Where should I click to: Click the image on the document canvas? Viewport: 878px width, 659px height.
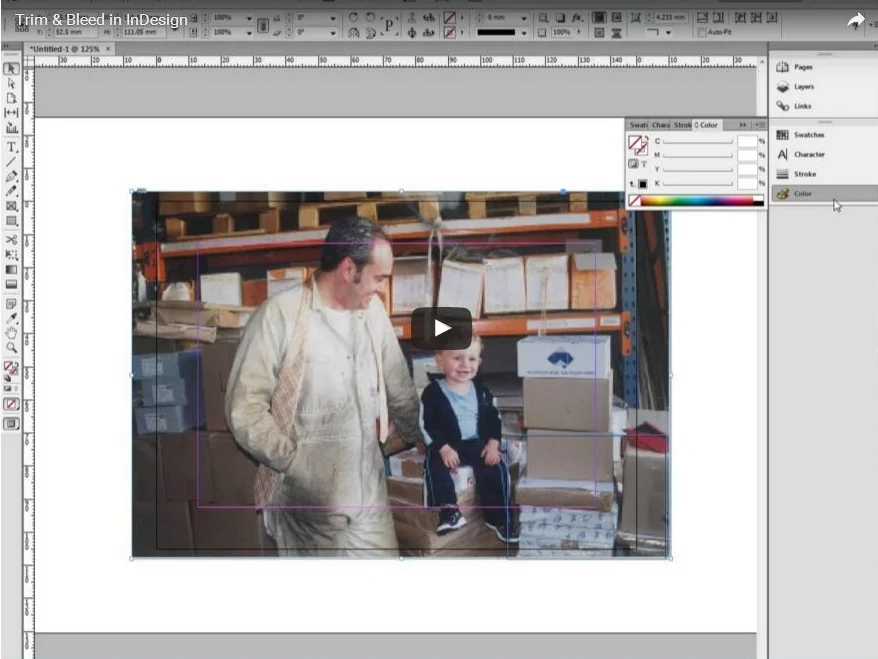click(401, 375)
